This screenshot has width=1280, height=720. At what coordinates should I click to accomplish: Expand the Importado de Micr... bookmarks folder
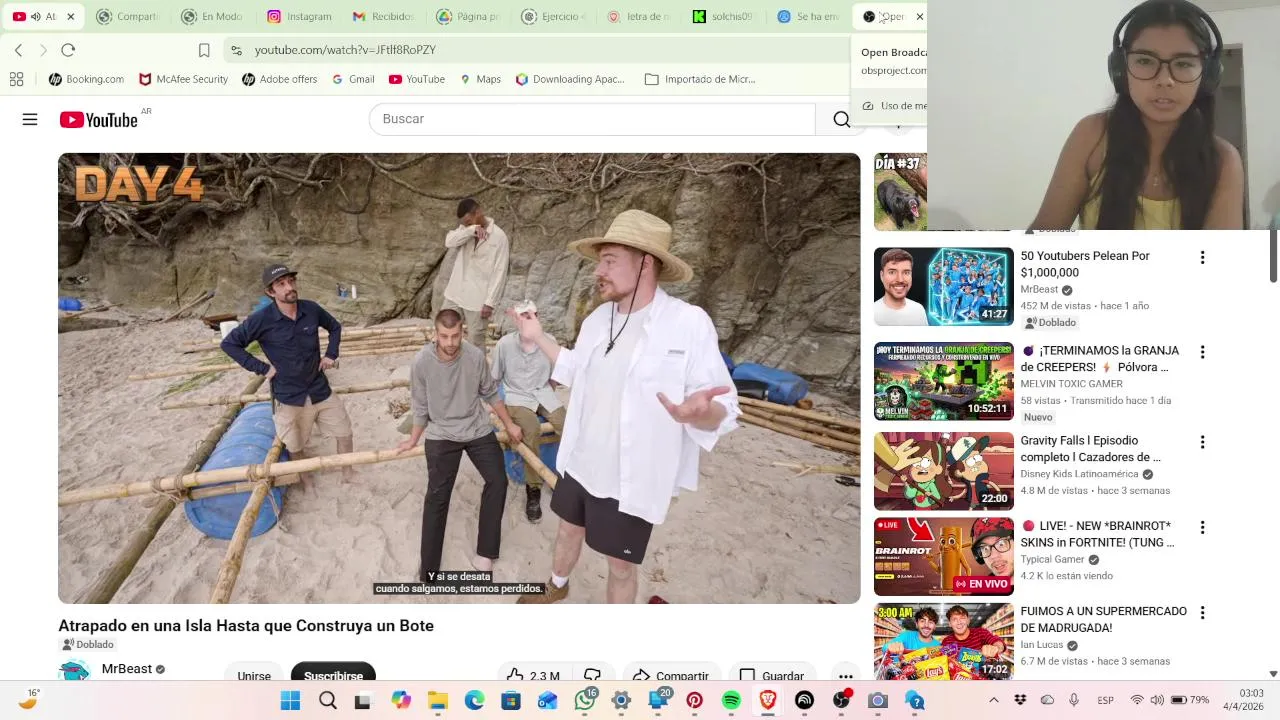coord(700,79)
